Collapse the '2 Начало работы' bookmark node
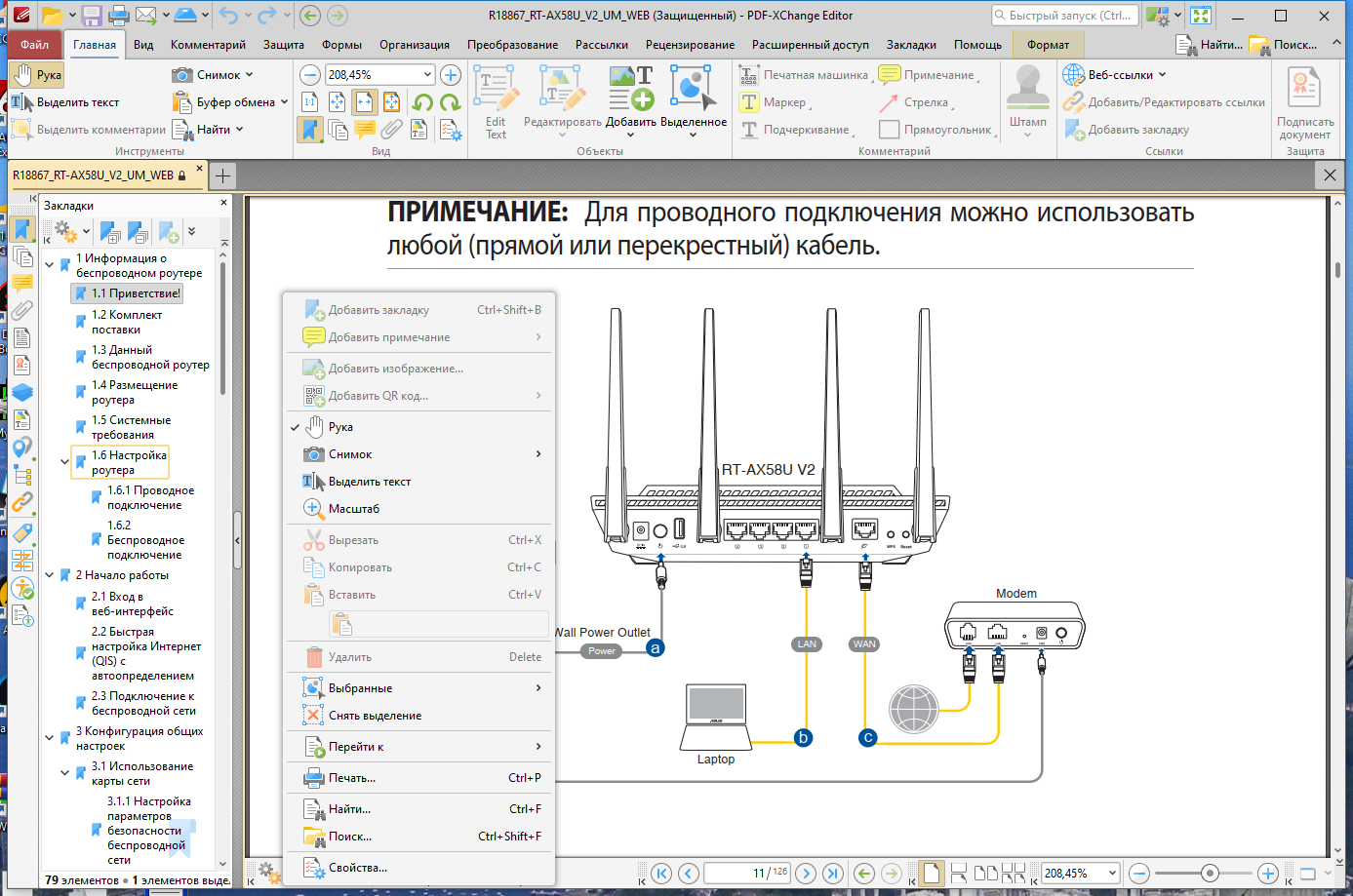 coord(50,575)
